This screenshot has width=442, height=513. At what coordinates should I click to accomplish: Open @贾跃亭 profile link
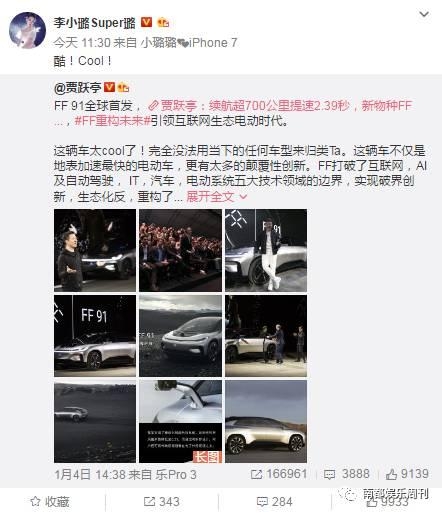(x=78, y=87)
